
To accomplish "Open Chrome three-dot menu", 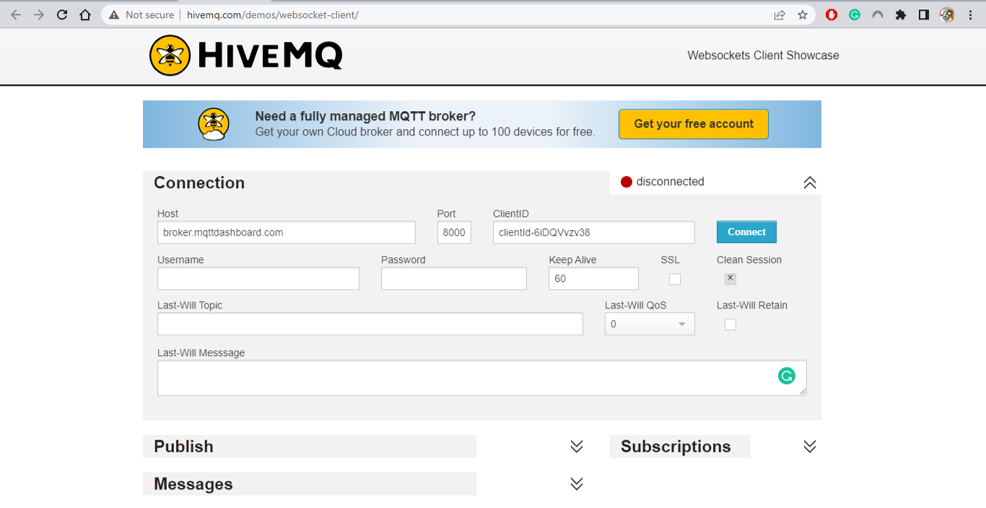I will click(x=970, y=15).
